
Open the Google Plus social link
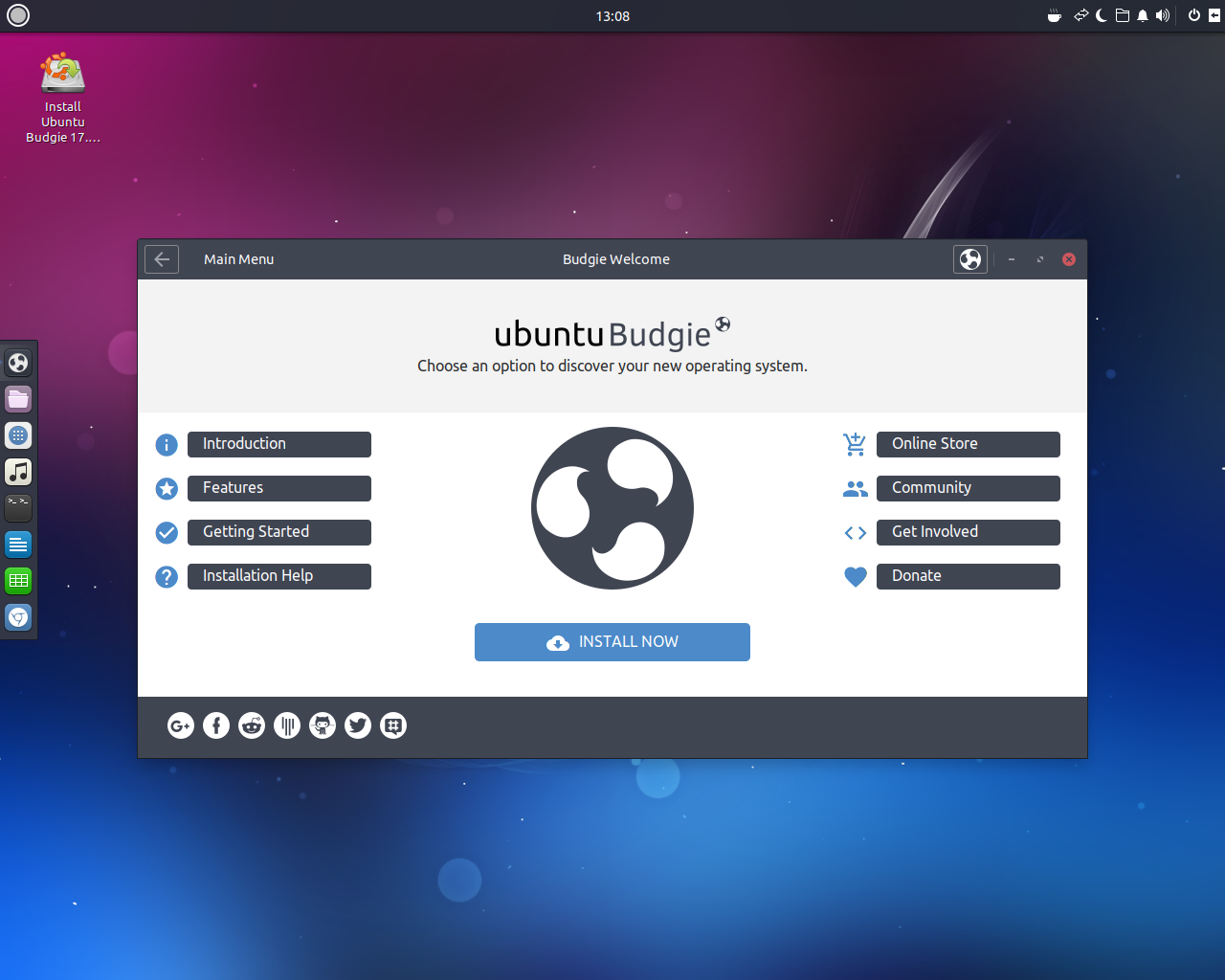[x=181, y=726]
